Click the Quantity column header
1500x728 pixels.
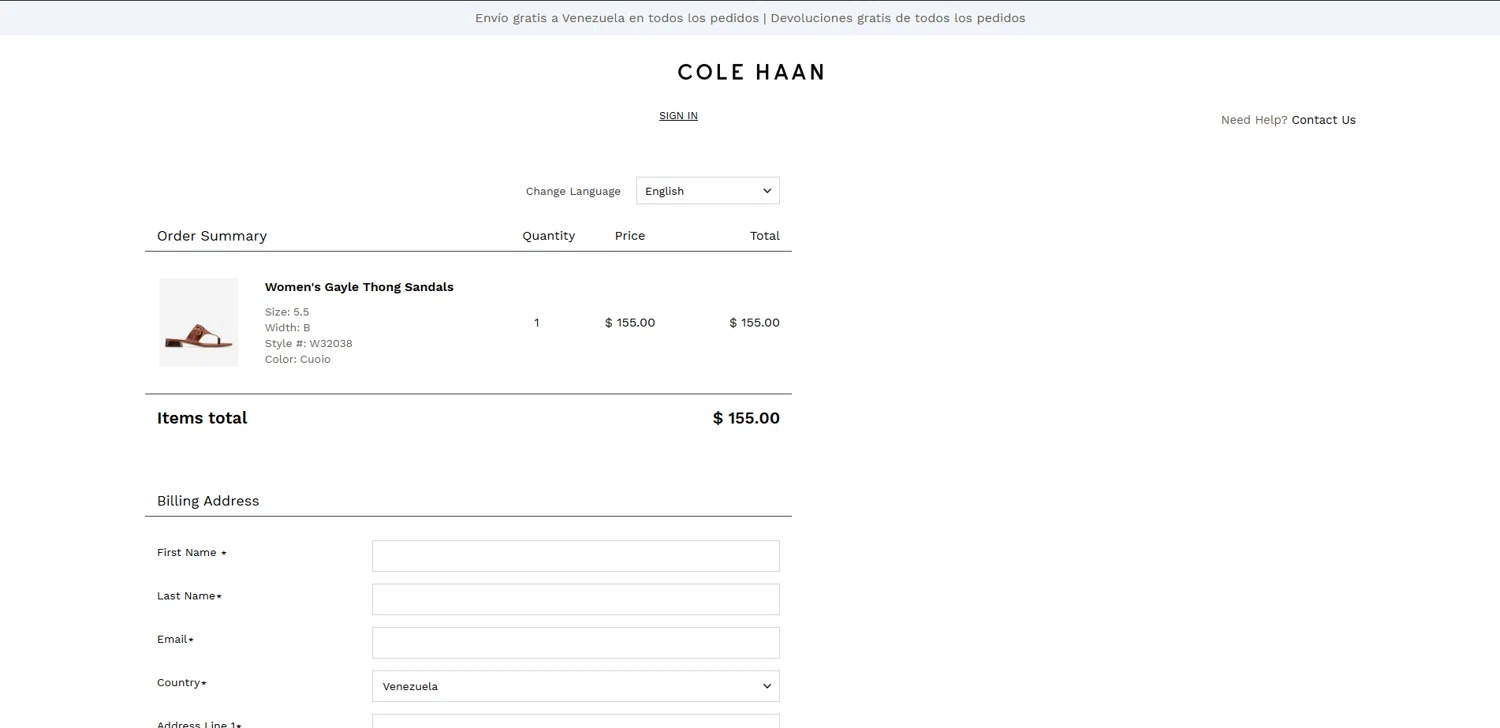pyautogui.click(x=549, y=236)
